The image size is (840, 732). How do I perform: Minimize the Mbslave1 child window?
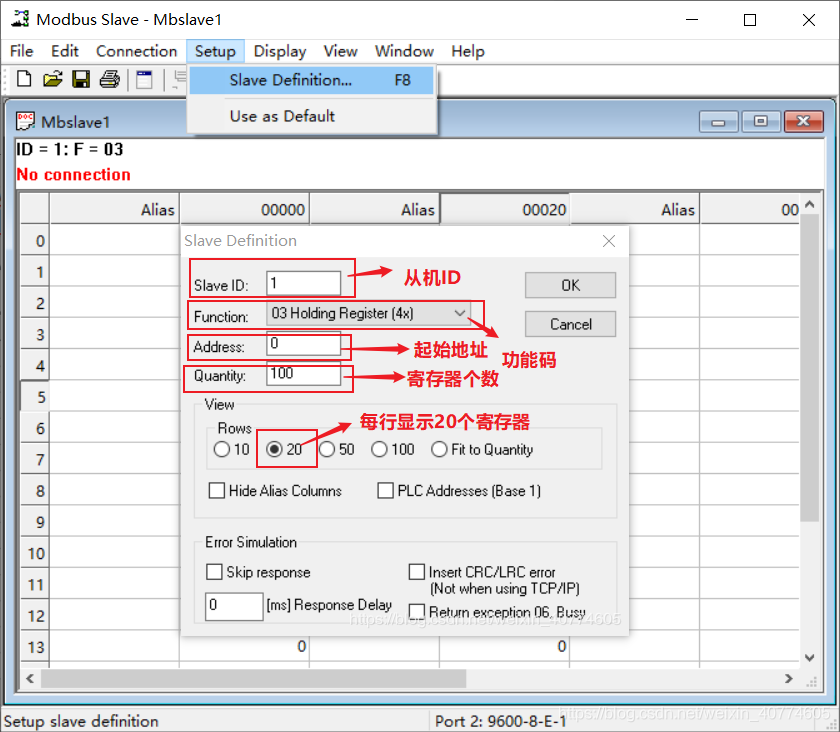coord(718,122)
